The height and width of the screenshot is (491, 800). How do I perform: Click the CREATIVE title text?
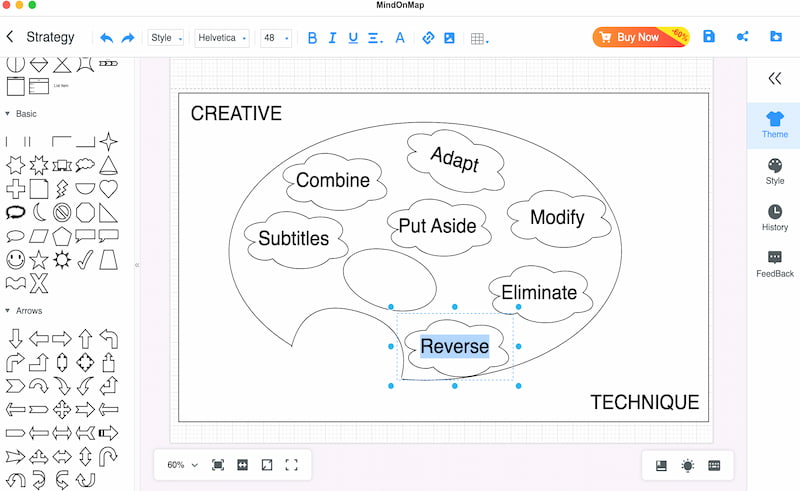pyautogui.click(x=236, y=113)
